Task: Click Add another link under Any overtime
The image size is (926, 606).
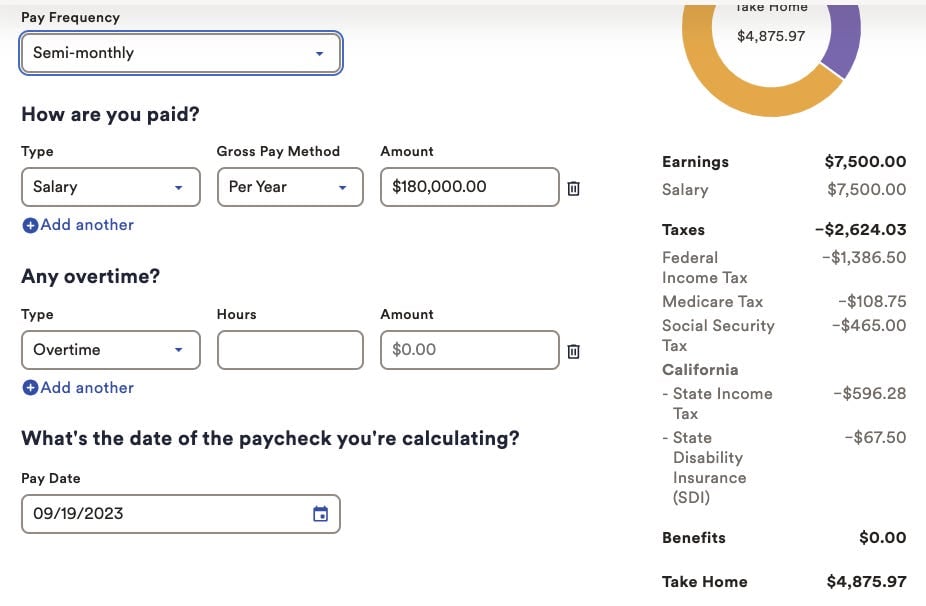Action: click(87, 388)
